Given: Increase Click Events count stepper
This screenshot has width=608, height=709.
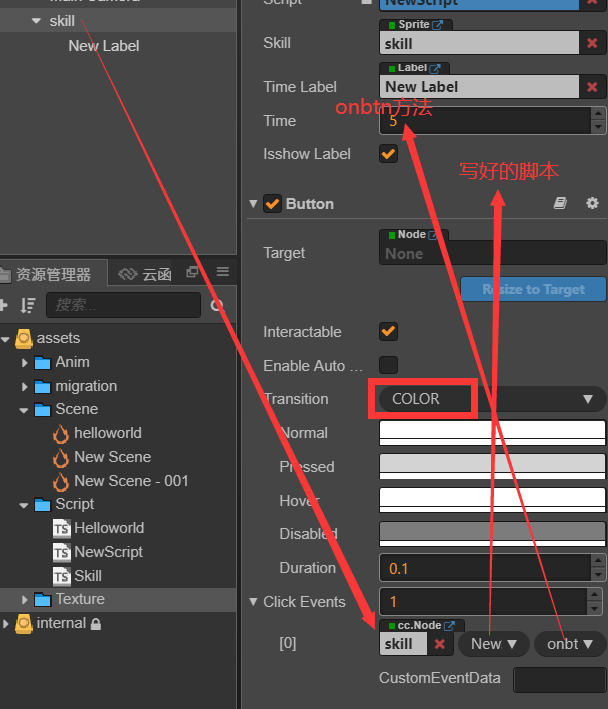Looking at the screenshot, I should click(x=594, y=595).
